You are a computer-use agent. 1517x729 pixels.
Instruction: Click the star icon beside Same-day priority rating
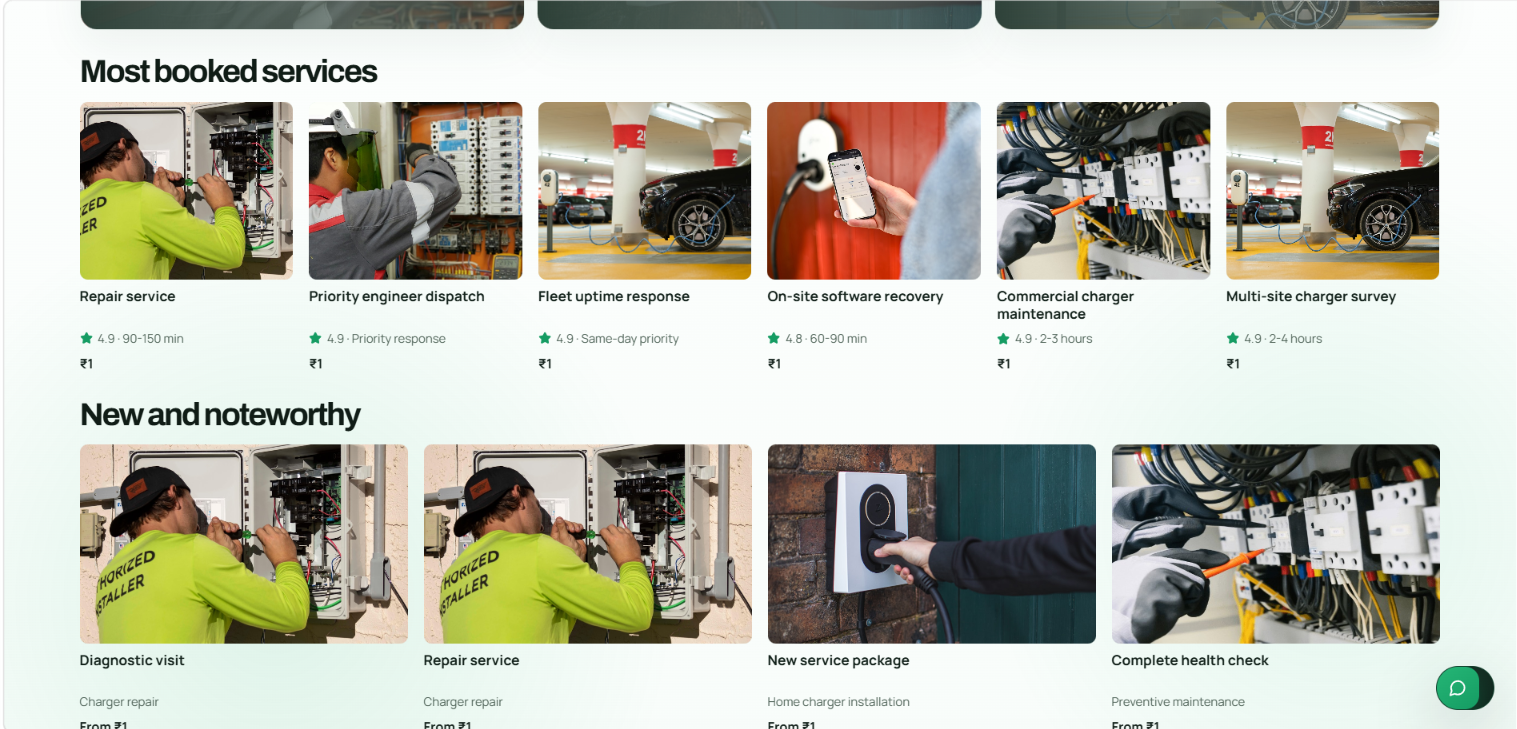click(x=544, y=338)
